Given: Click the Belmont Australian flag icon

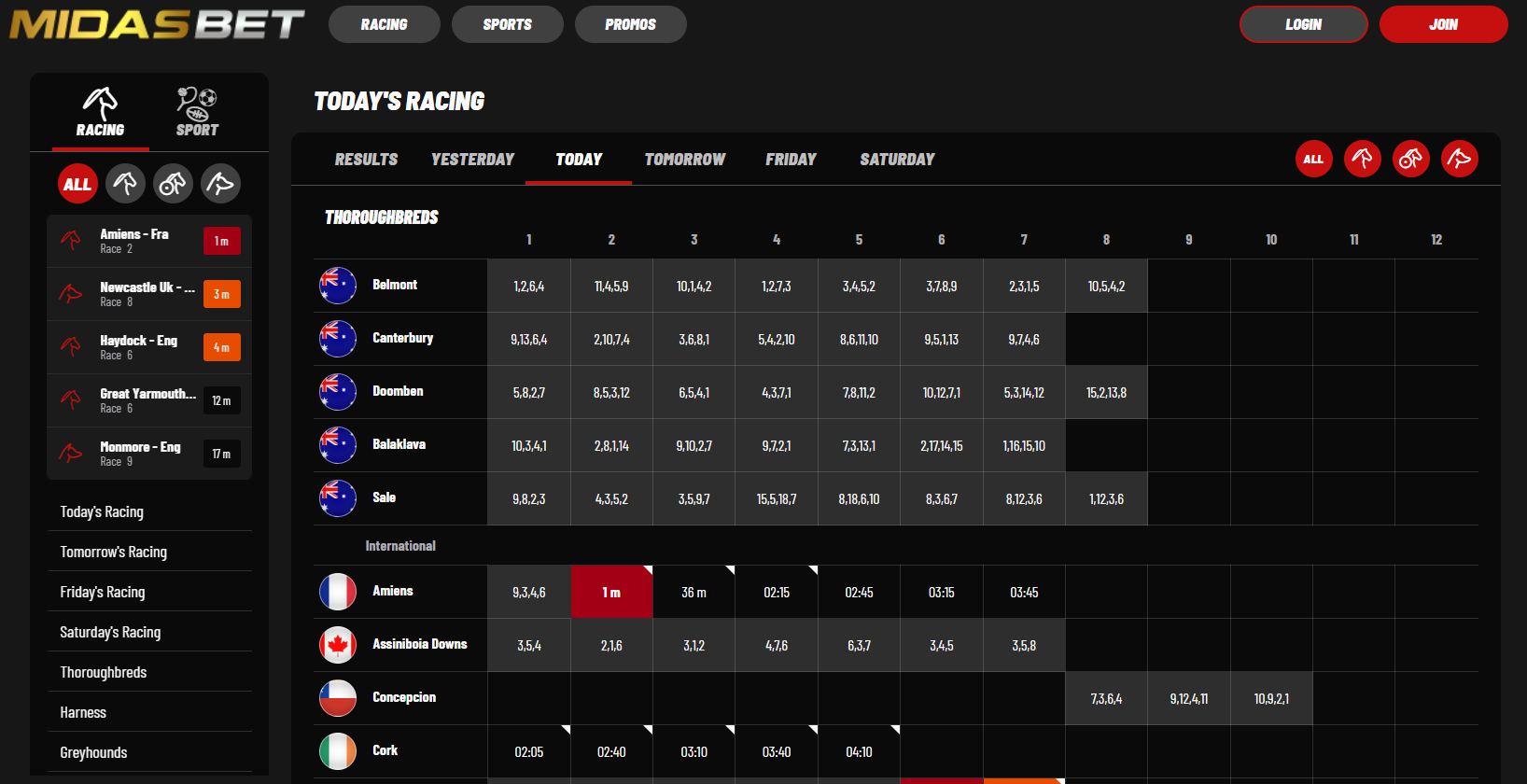Looking at the screenshot, I should click(x=338, y=286).
